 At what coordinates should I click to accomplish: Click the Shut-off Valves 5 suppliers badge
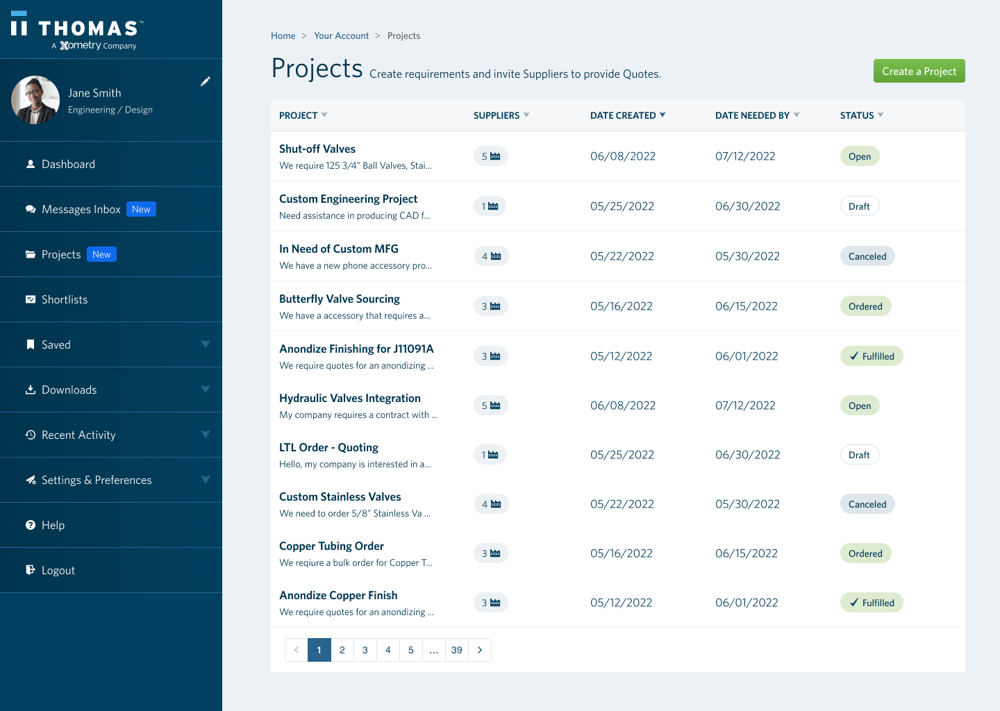(490, 156)
